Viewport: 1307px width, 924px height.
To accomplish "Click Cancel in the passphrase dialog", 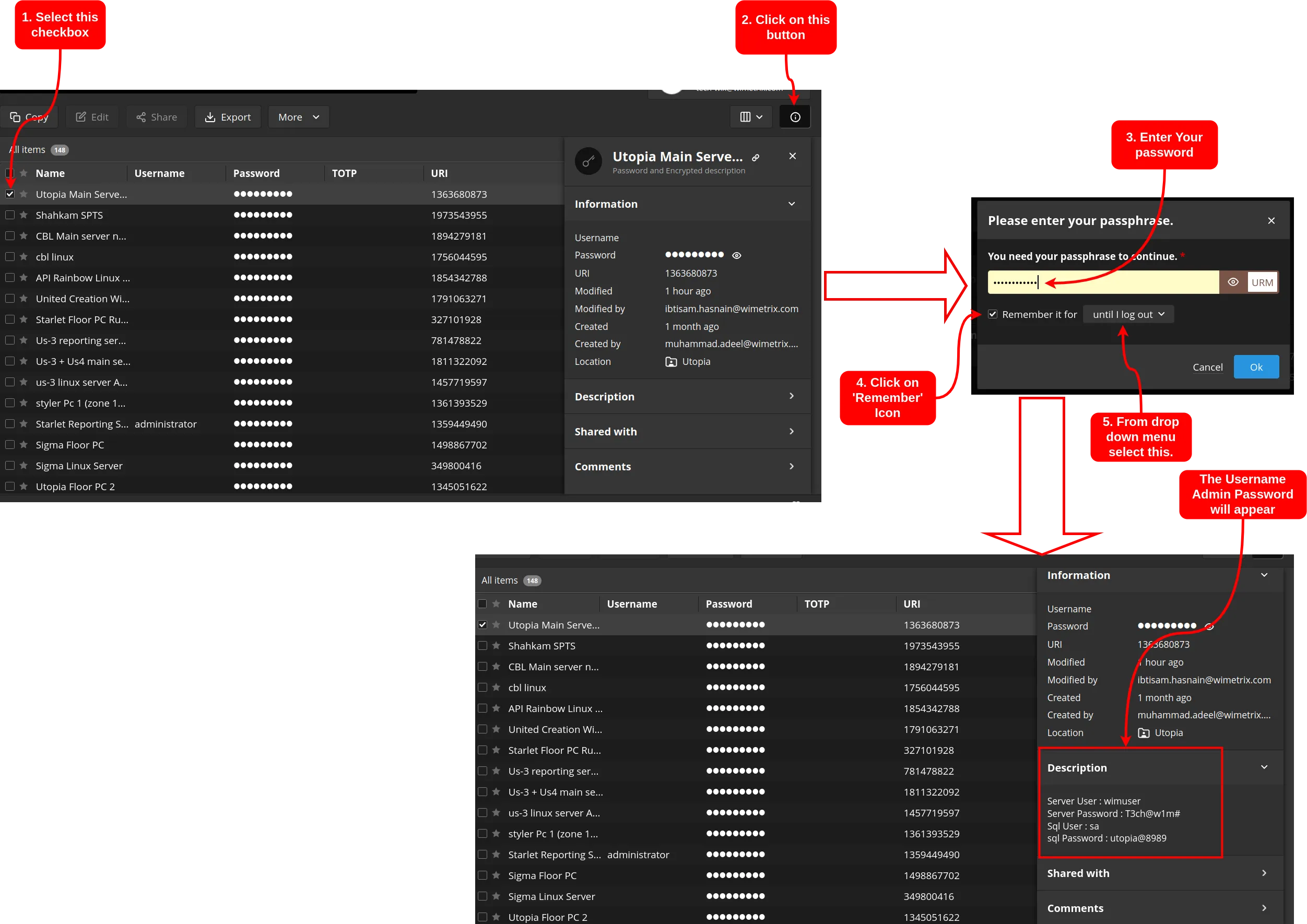I will click(x=1207, y=368).
